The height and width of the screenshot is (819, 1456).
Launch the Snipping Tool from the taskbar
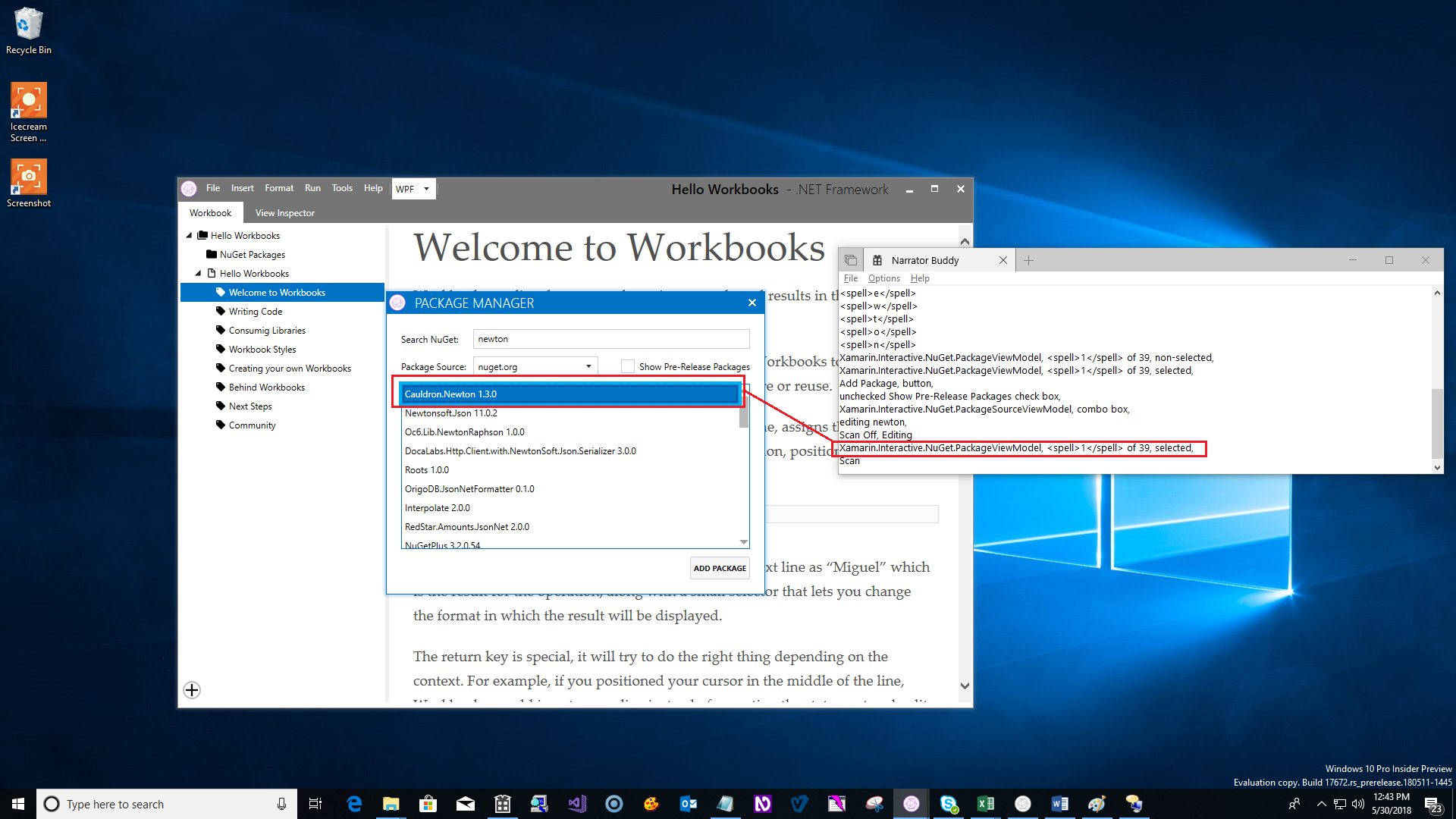[874, 803]
